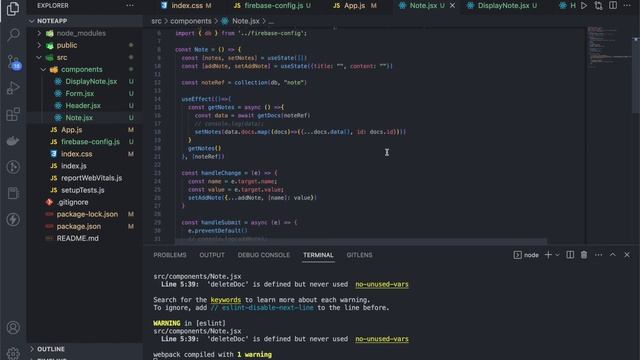Image resolution: width=640 pixels, height=360 pixels.
Task: Open index.css in the file tree
Action: 85,154
